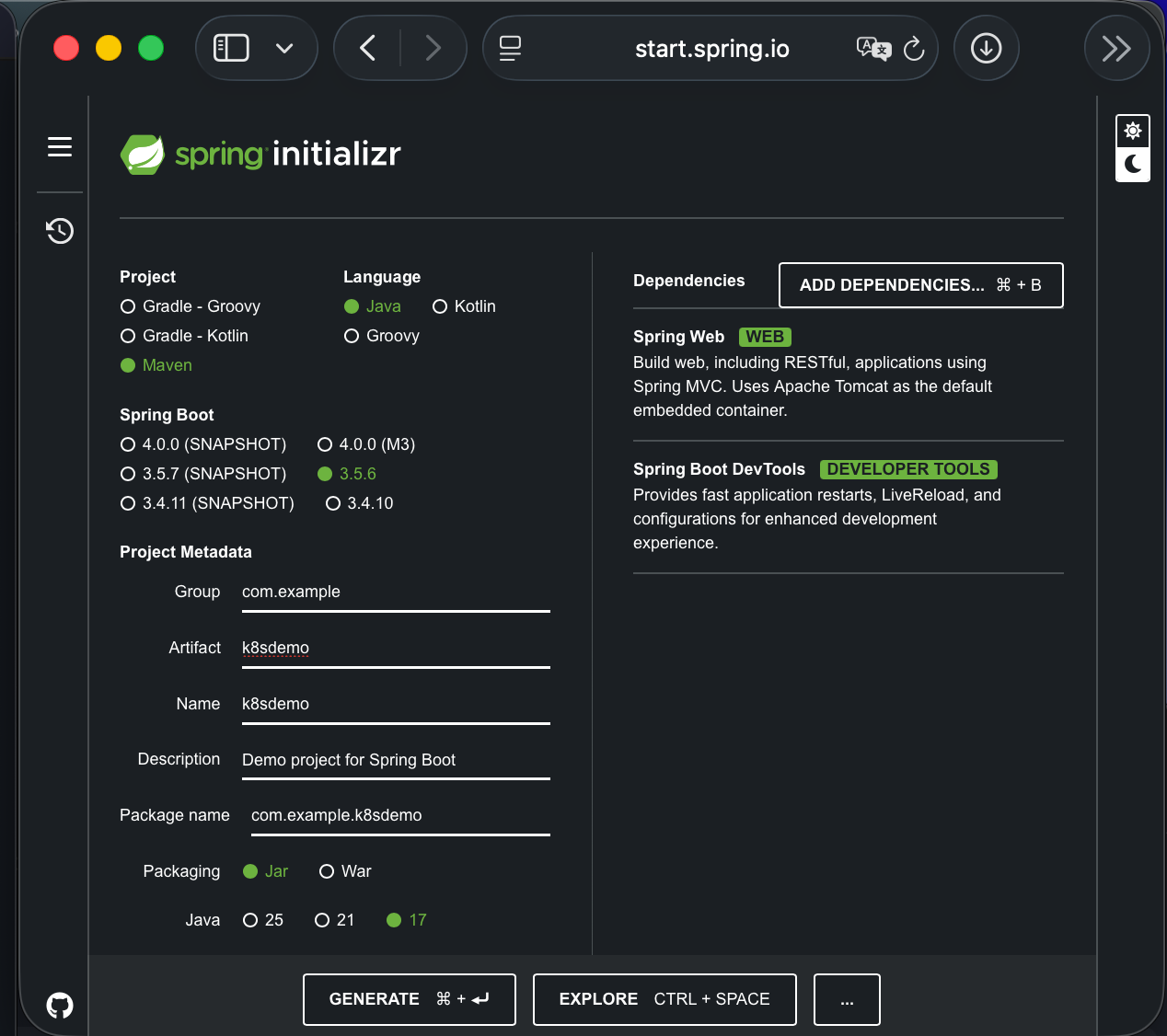Open Safari downloads icon
Screen dimensions: 1167x1036
pyautogui.click(x=986, y=49)
